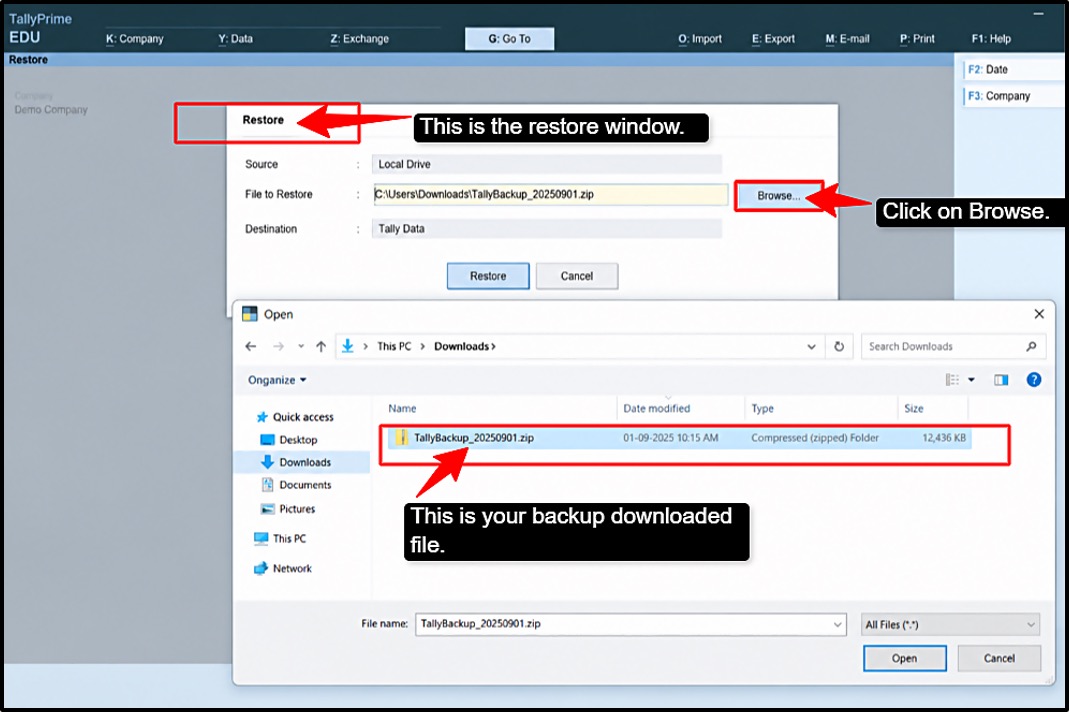Click the Source field showing Local Drive
This screenshot has height=712, width=1070.
pos(547,165)
